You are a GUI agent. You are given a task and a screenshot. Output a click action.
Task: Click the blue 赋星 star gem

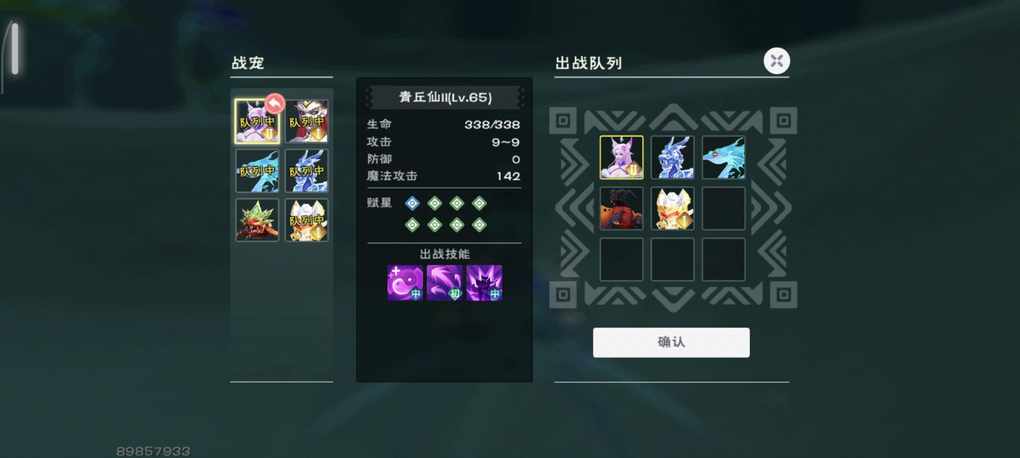point(412,203)
